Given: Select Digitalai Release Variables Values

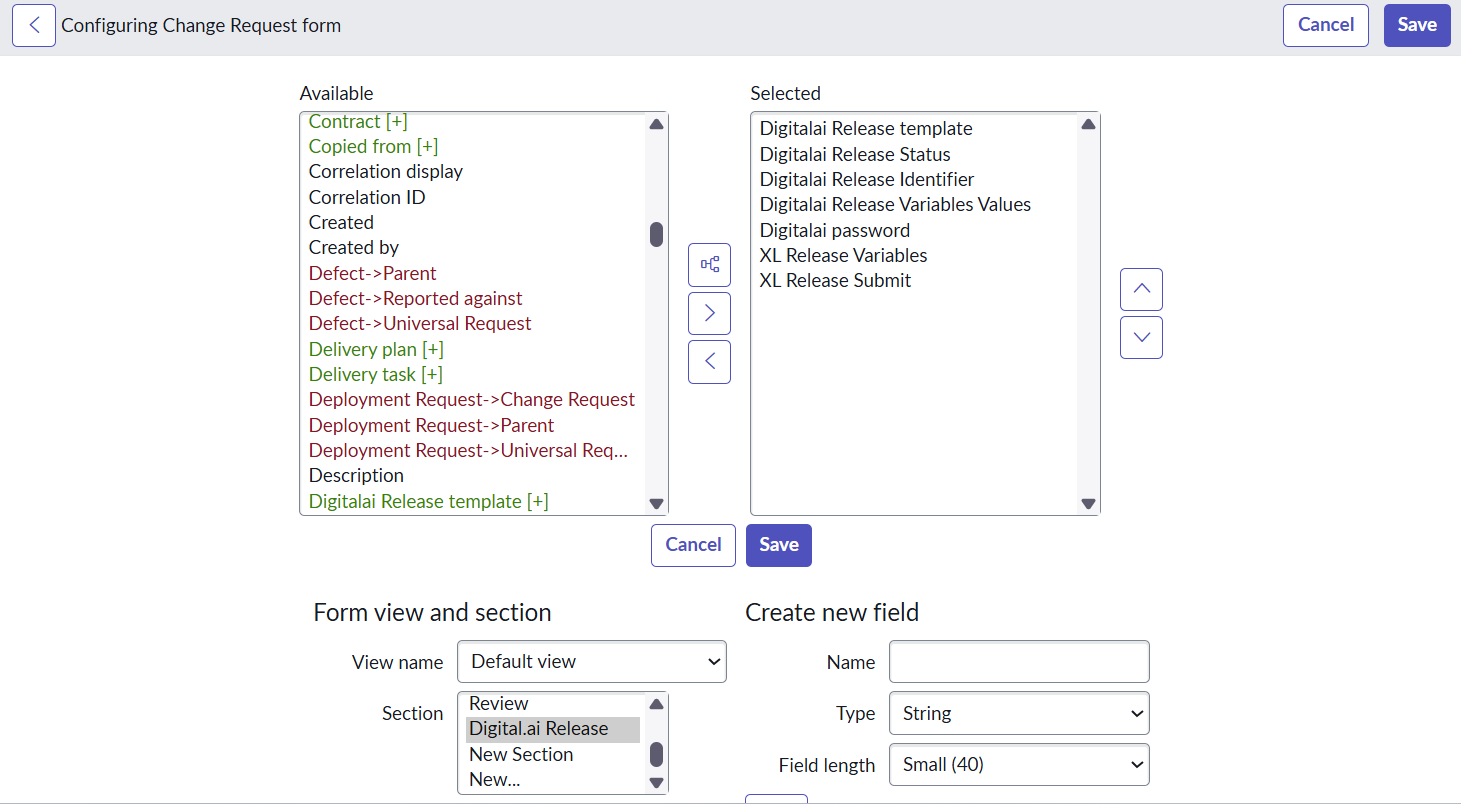Looking at the screenshot, I should [x=895, y=204].
